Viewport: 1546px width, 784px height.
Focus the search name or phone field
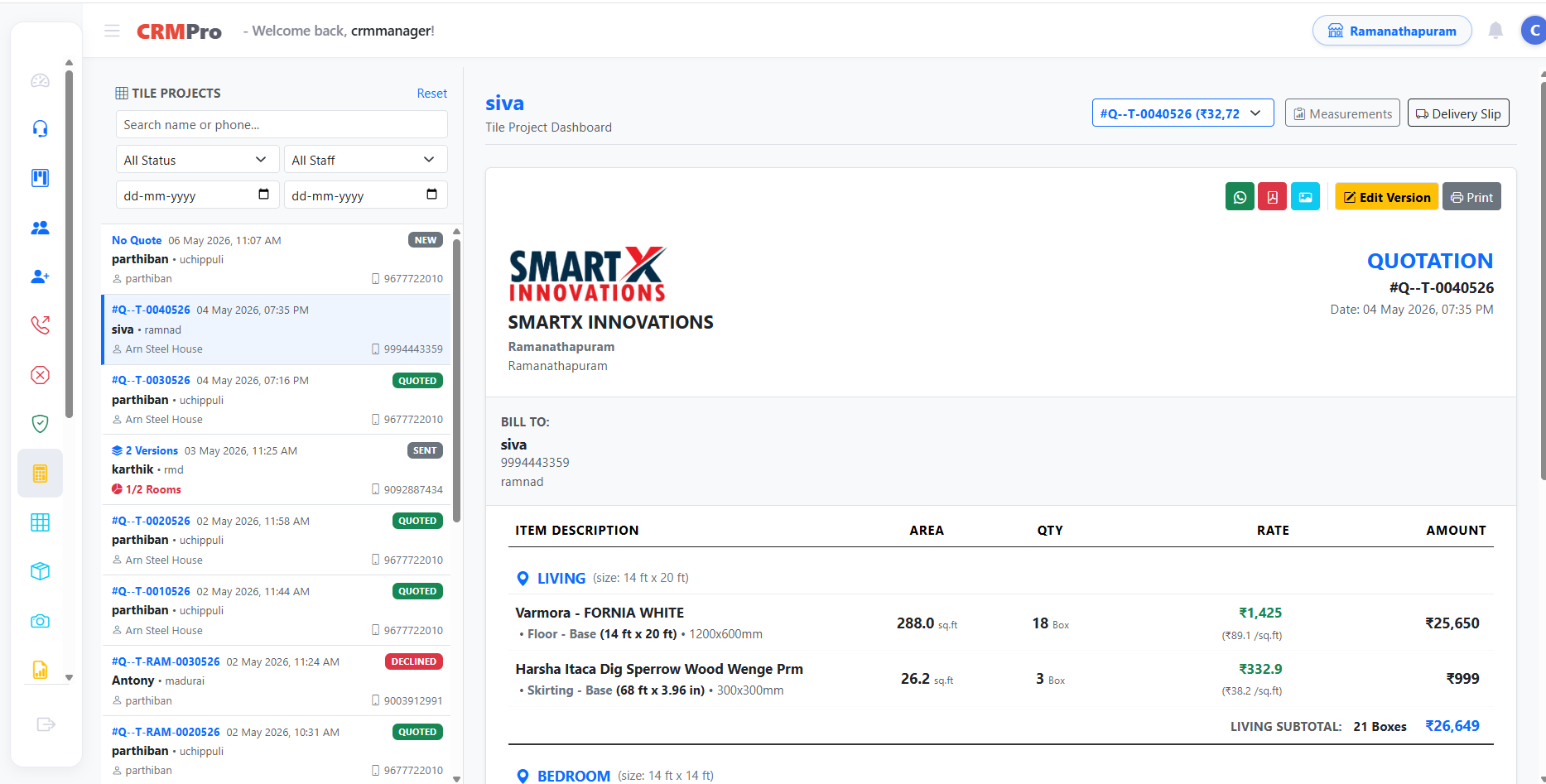282,124
